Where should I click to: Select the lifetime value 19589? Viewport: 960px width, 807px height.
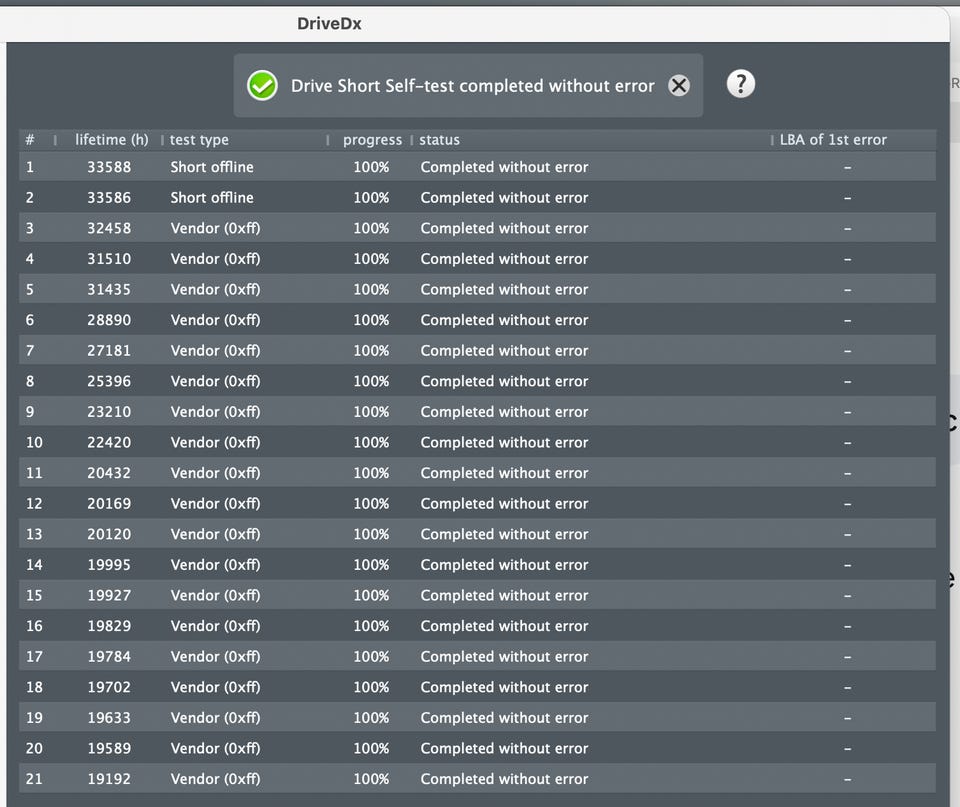pos(109,749)
